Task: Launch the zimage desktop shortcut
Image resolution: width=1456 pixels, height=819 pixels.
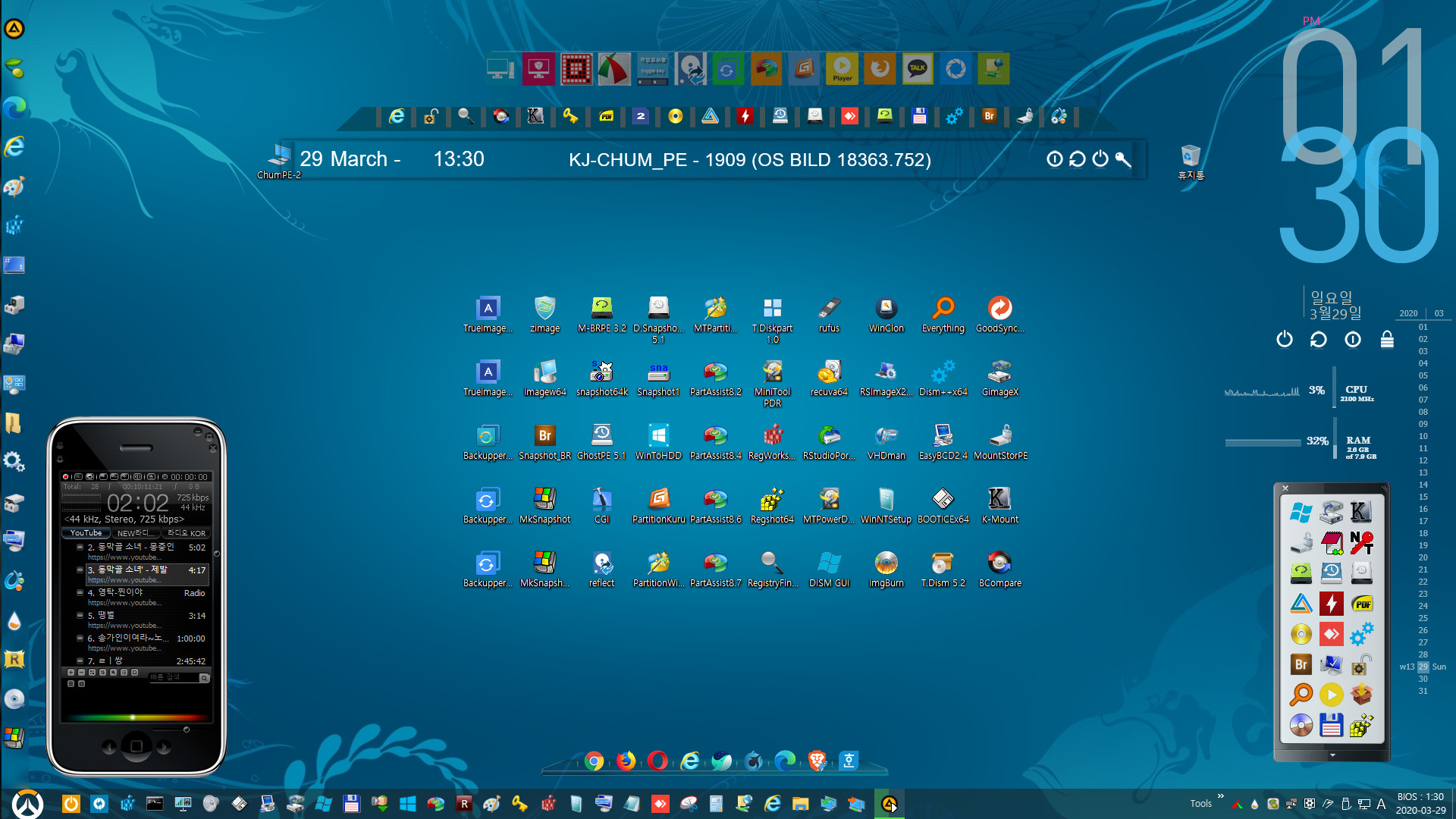Action: [x=544, y=315]
